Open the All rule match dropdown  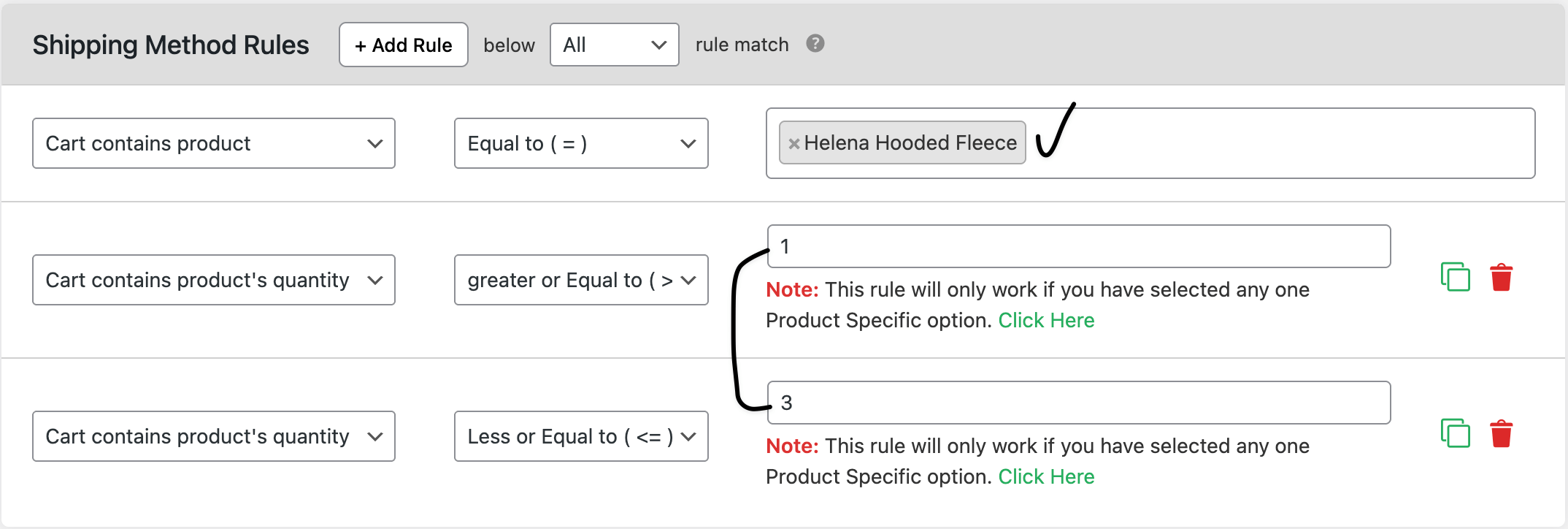tap(615, 45)
